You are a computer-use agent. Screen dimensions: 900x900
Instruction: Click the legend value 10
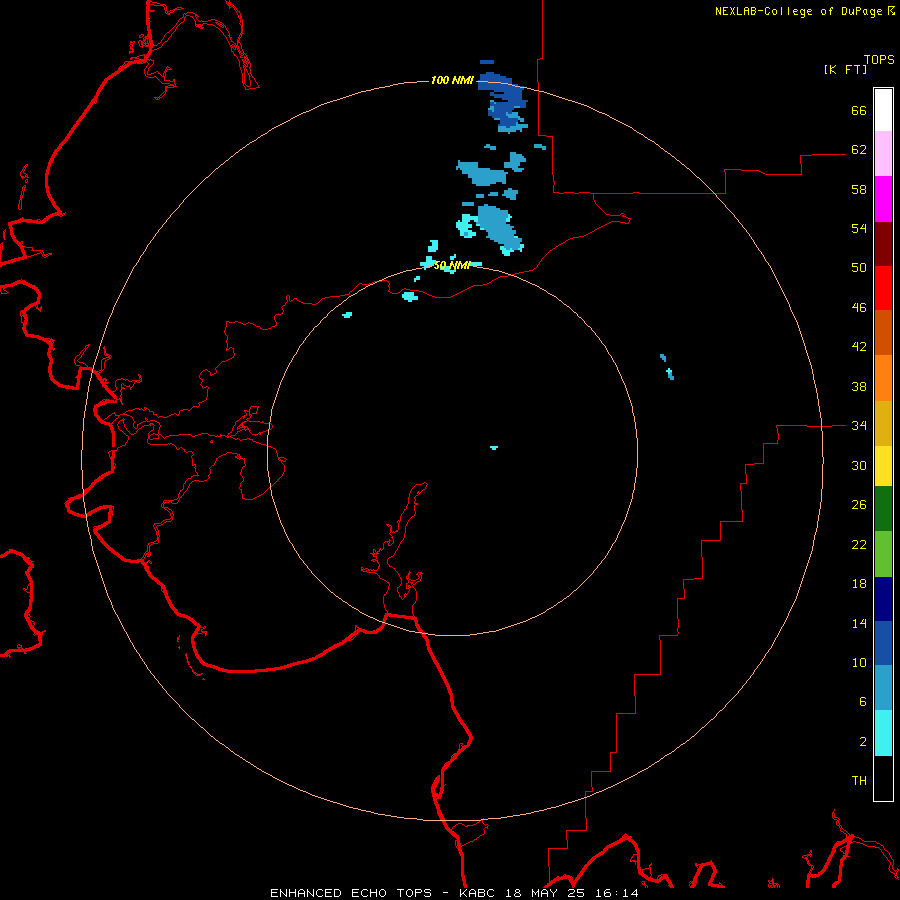(x=859, y=662)
